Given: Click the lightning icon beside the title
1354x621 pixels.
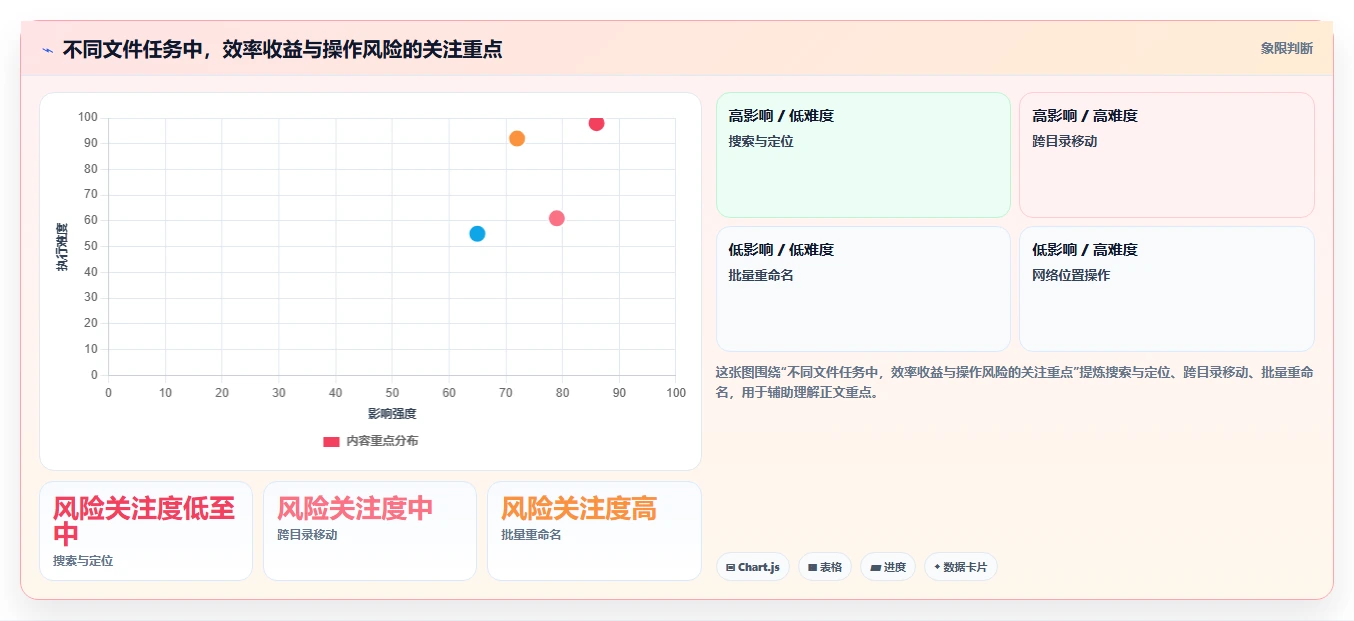Looking at the screenshot, I should [47, 49].
